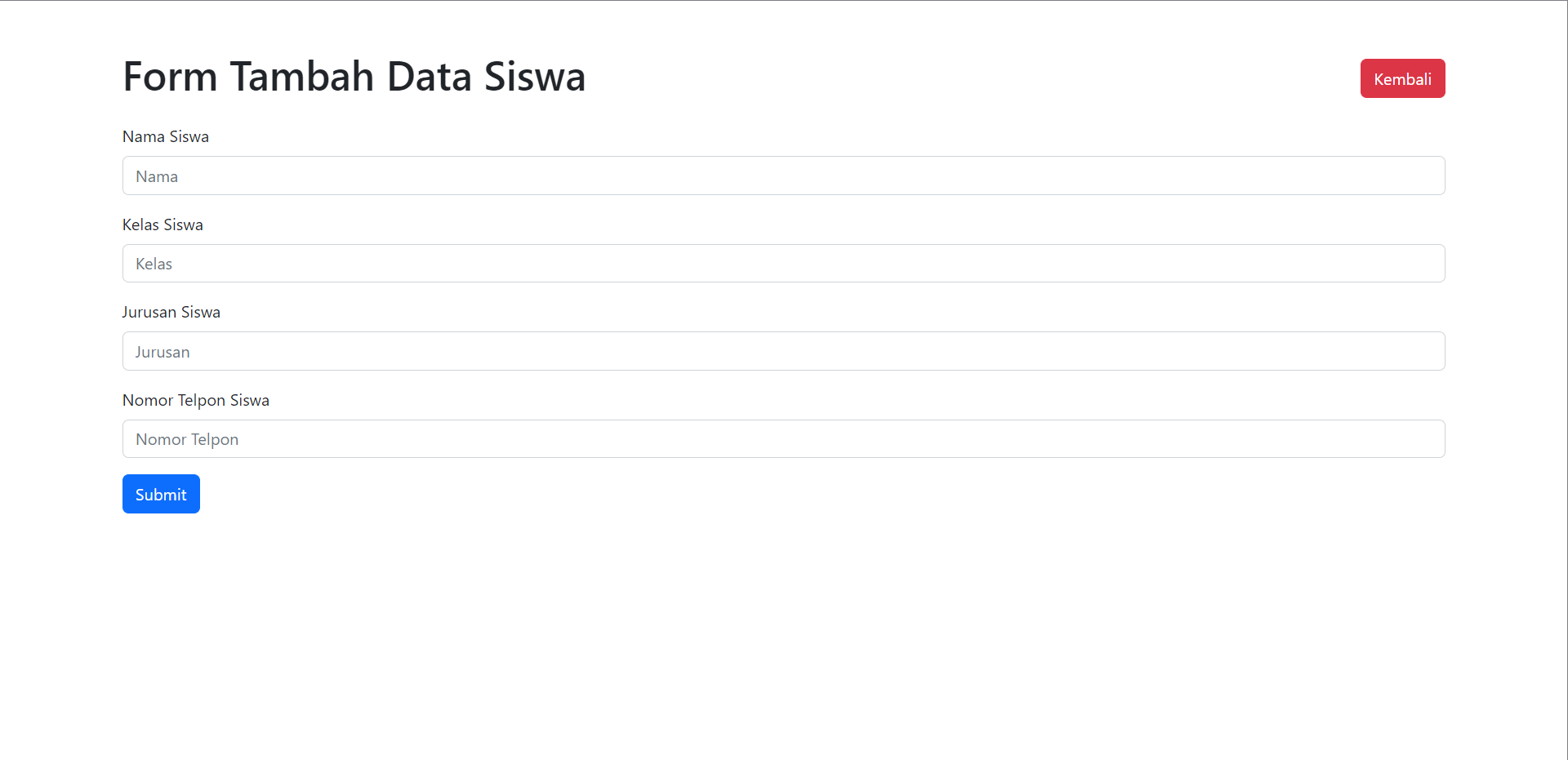
Task: Click the "Kelas Siswa" label text
Action: pos(163,224)
